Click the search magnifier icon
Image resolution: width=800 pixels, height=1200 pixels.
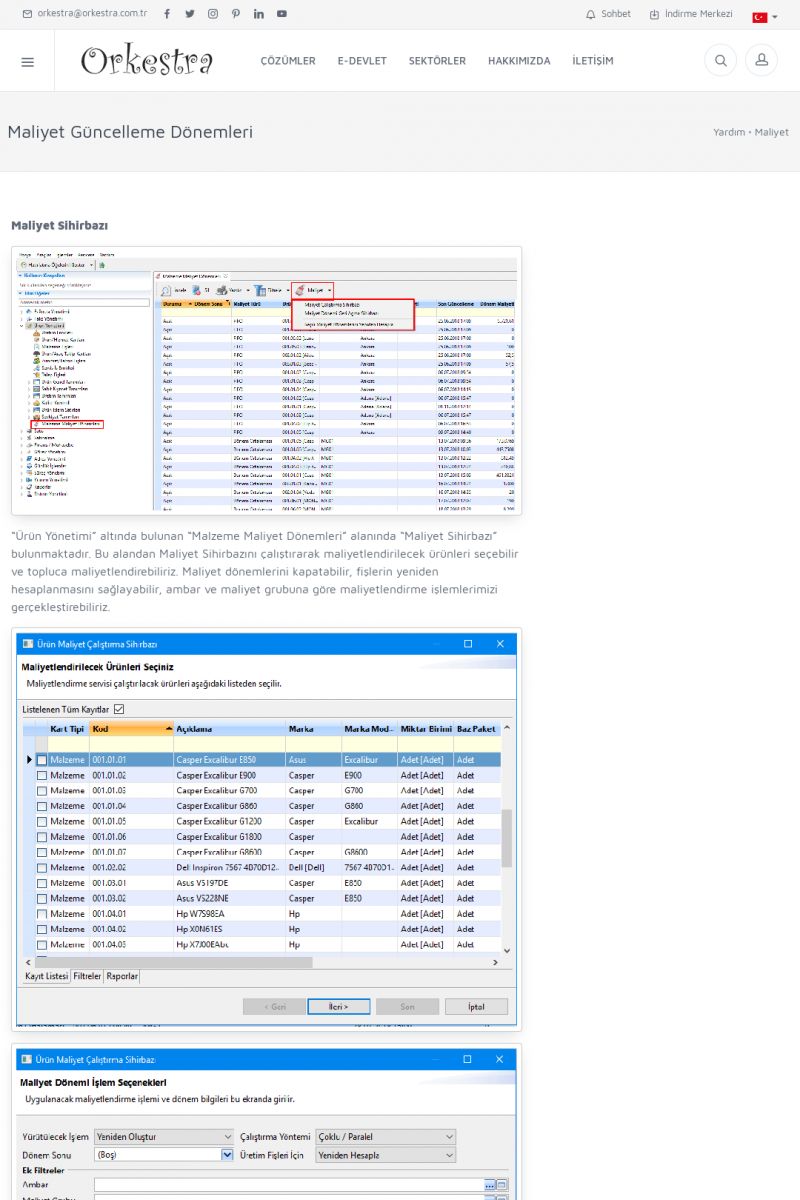(x=720, y=61)
